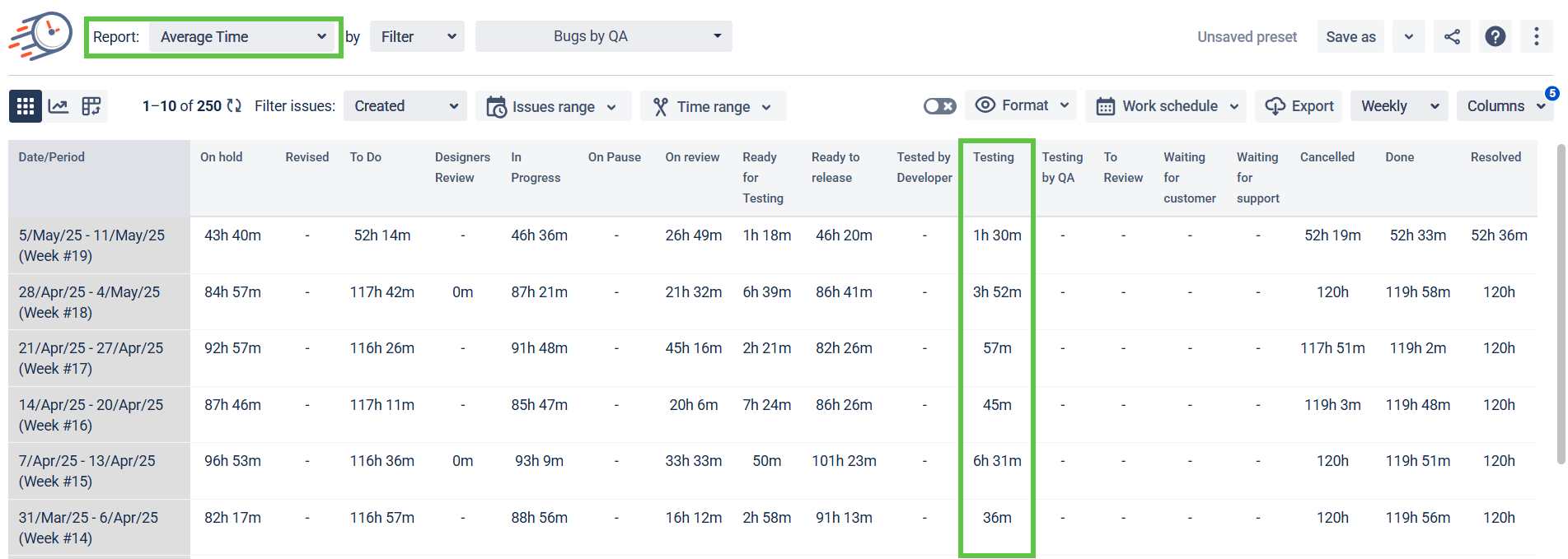This screenshot has width=1568, height=559.
Task: Open the three-dot more options menu
Action: (x=1537, y=36)
